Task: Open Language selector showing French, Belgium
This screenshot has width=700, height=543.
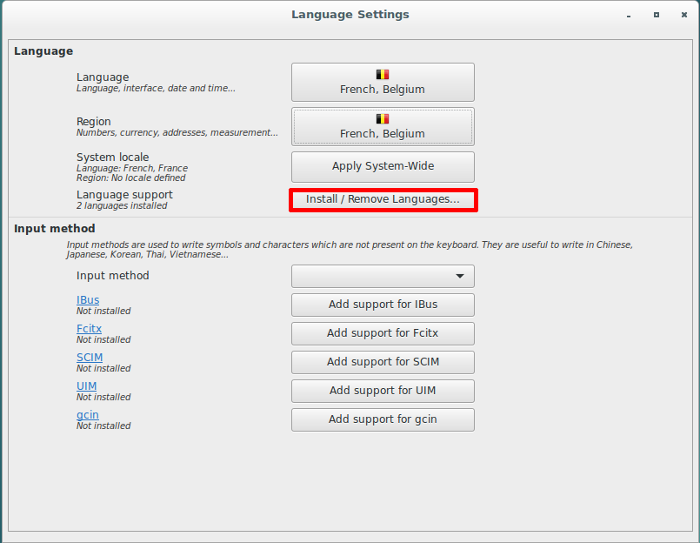Action: coord(383,82)
